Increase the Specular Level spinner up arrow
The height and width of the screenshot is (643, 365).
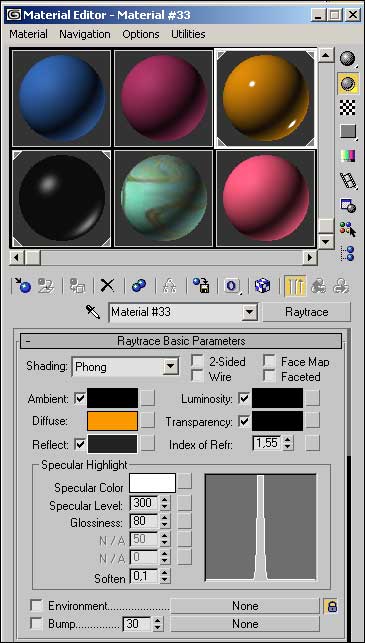click(x=164, y=500)
